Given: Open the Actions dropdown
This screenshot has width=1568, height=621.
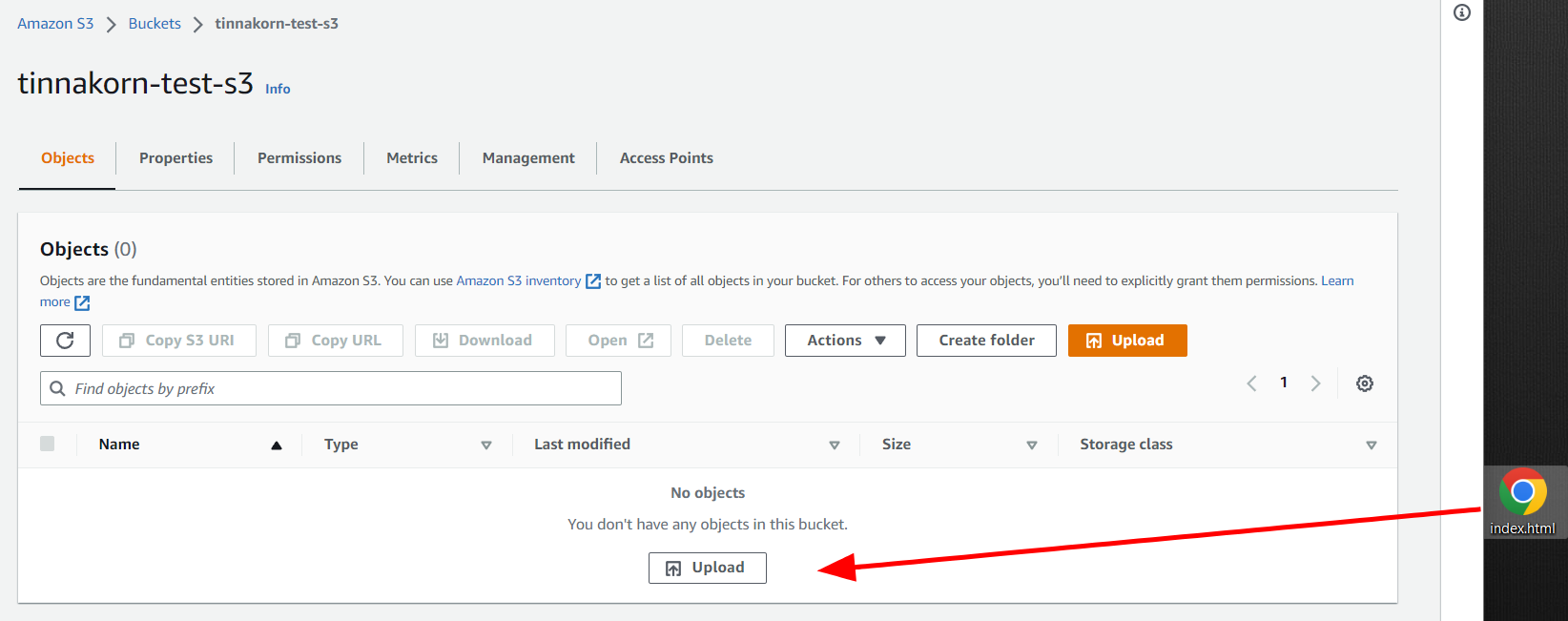Looking at the screenshot, I should [x=845, y=341].
